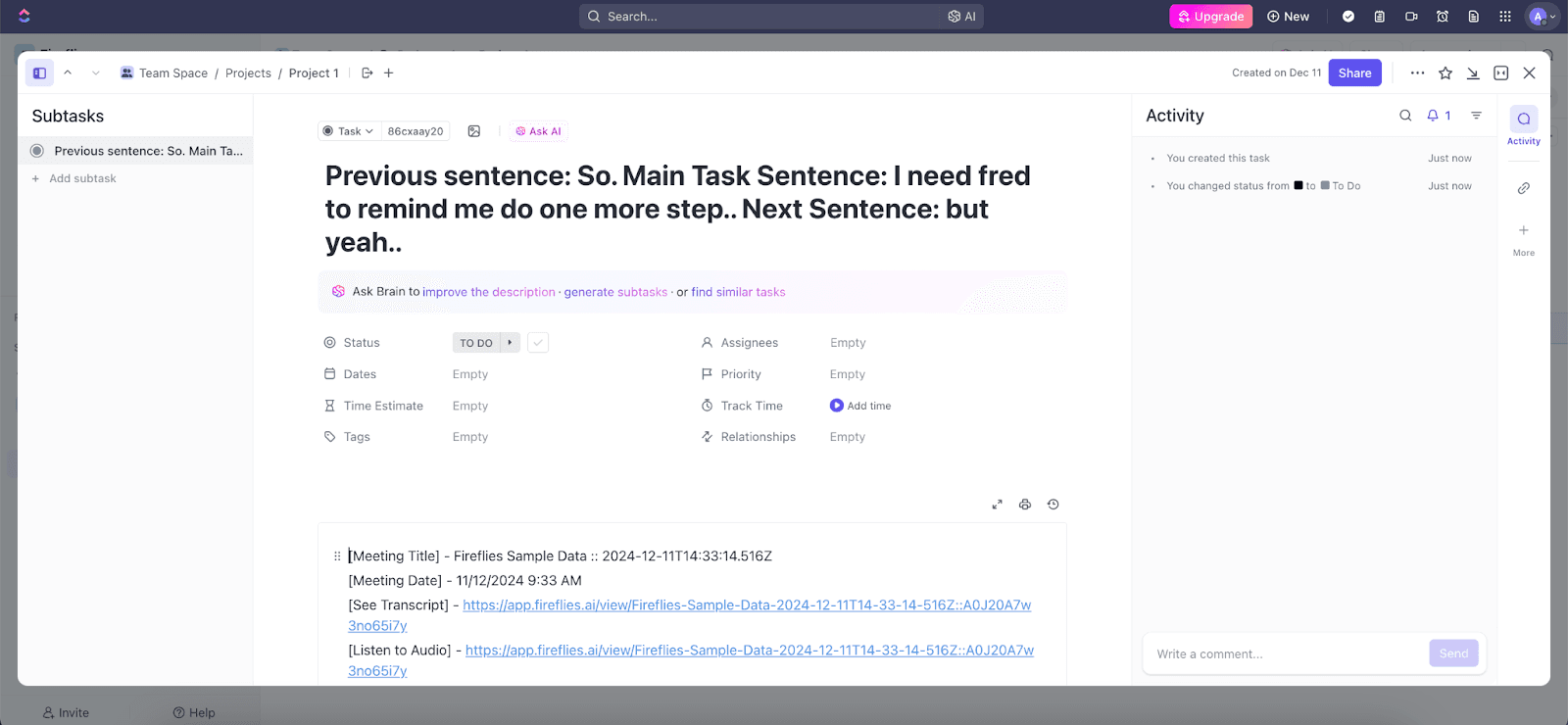1568x725 pixels.
Task: Click the star favorite icon
Action: coord(1445,73)
